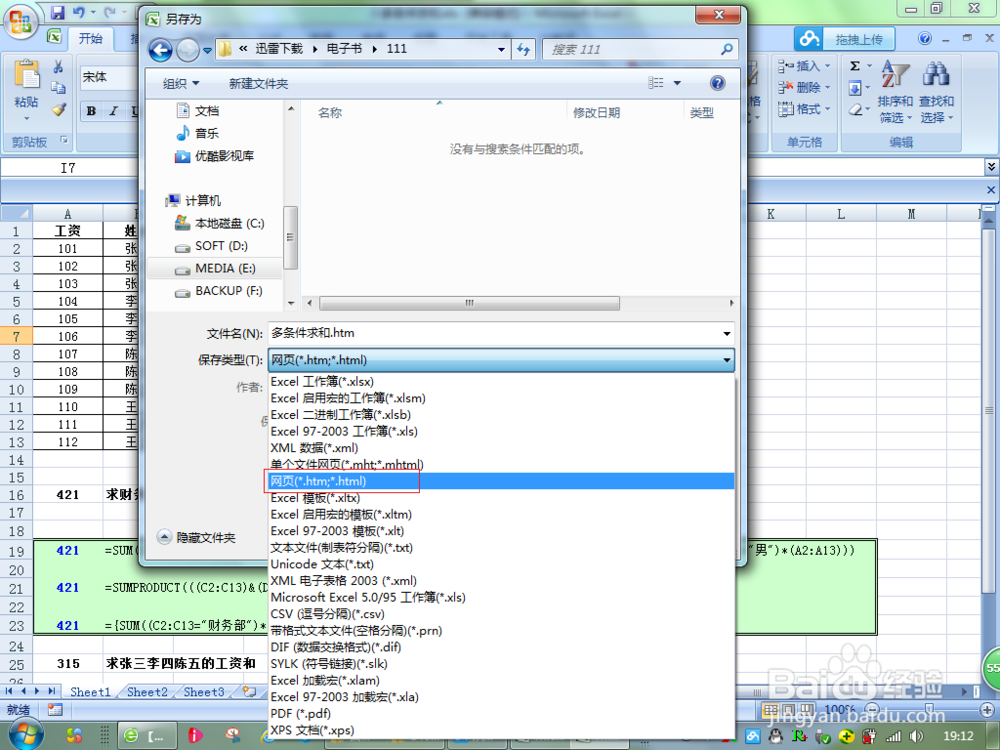Image resolution: width=1000 pixels, height=750 pixels.
Task: Click Find and Select binoculars icon
Action: click(x=936, y=75)
